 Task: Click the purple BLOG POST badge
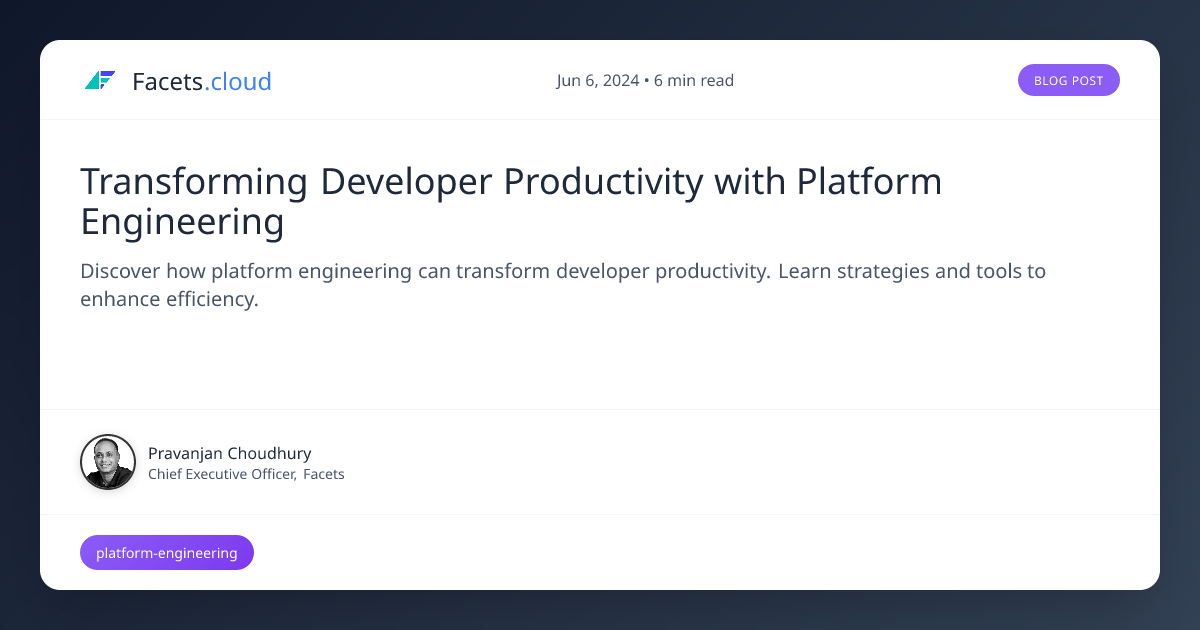(x=1068, y=79)
